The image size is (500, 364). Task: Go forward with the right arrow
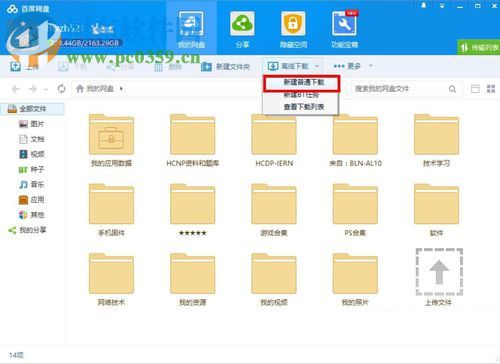pyautogui.click(x=33, y=89)
